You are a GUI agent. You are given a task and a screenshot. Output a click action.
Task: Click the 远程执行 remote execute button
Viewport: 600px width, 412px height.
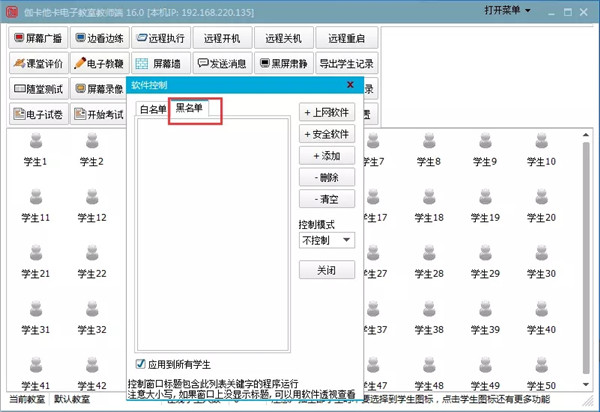(161, 38)
